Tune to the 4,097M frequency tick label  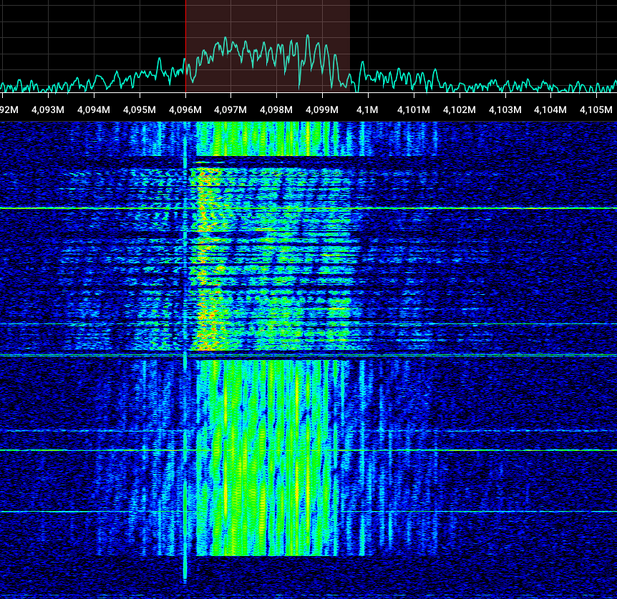tap(230, 110)
